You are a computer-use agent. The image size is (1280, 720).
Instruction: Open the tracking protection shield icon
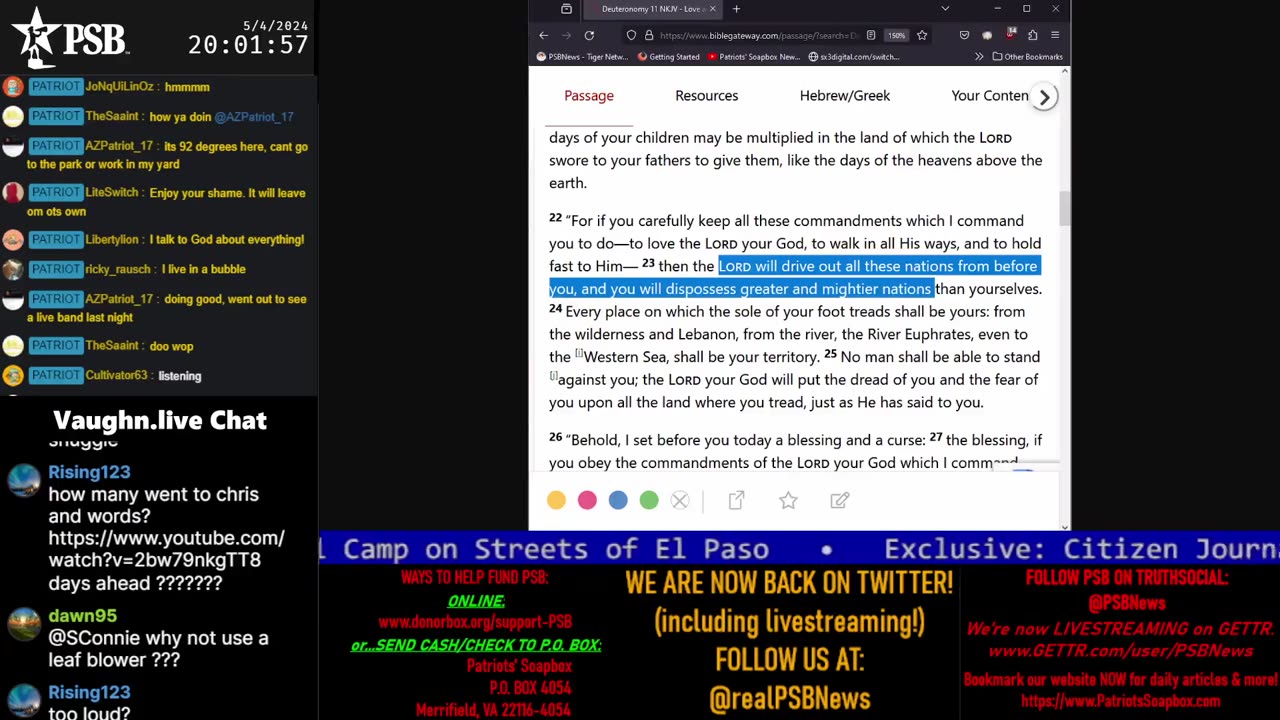(x=631, y=35)
